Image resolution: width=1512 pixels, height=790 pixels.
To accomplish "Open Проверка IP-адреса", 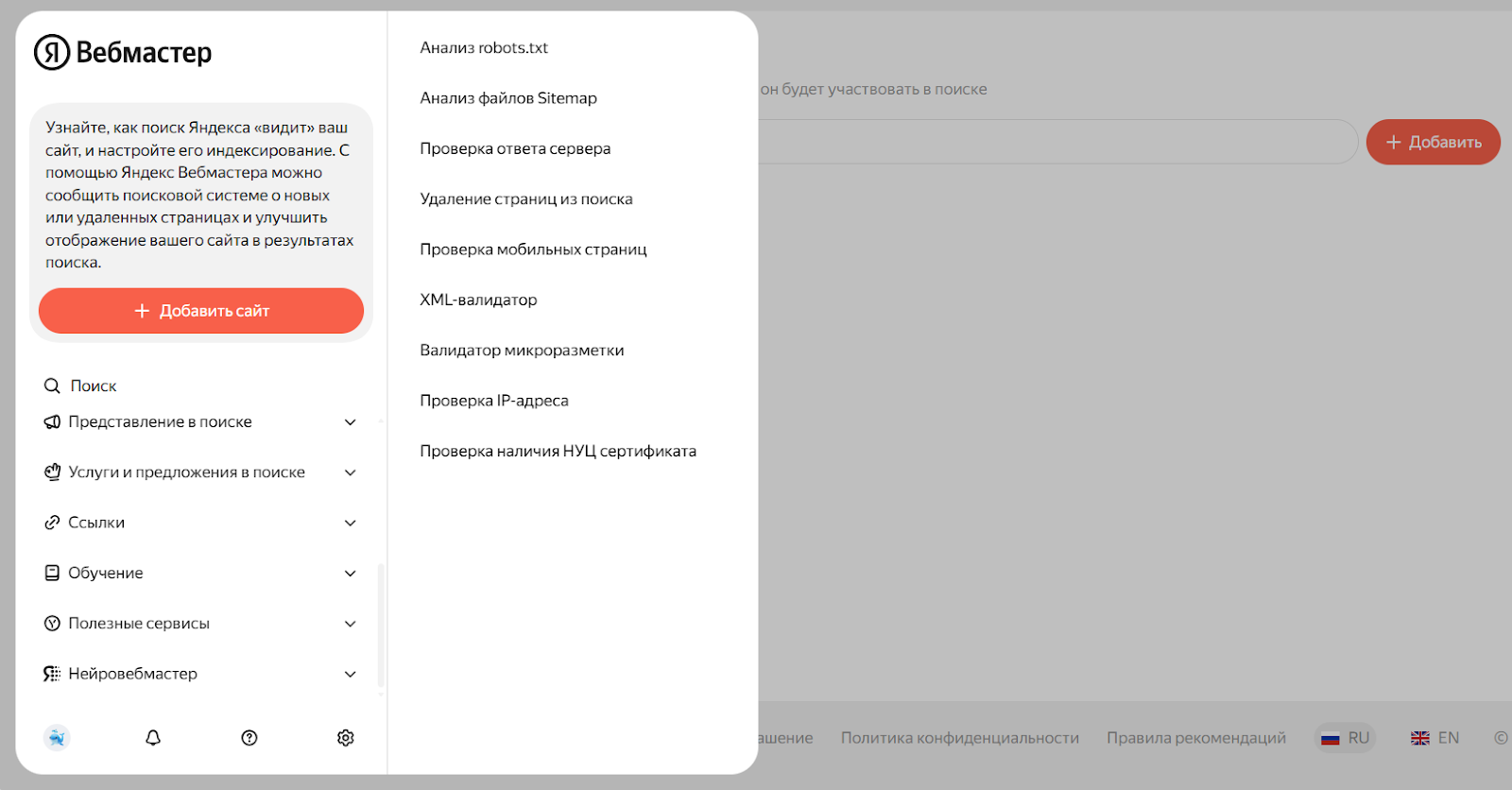I will (494, 401).
